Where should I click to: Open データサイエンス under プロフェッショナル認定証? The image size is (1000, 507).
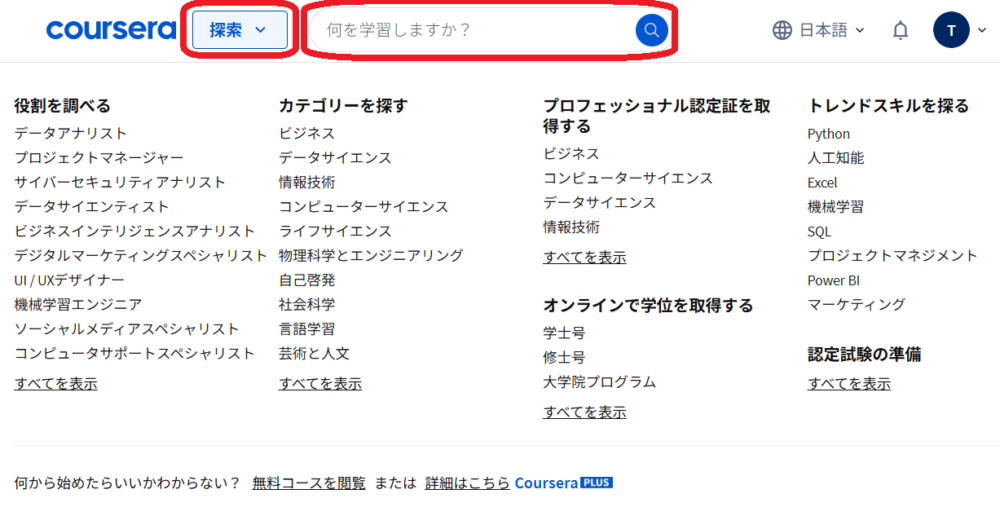pos(599,203)
